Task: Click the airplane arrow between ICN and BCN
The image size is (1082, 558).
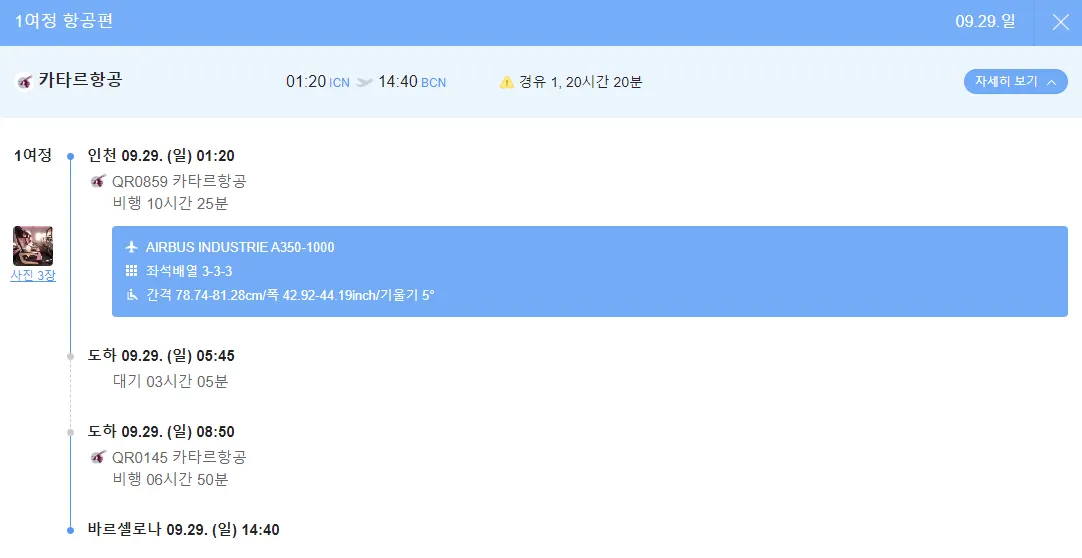Action: (x=364, y=82)
